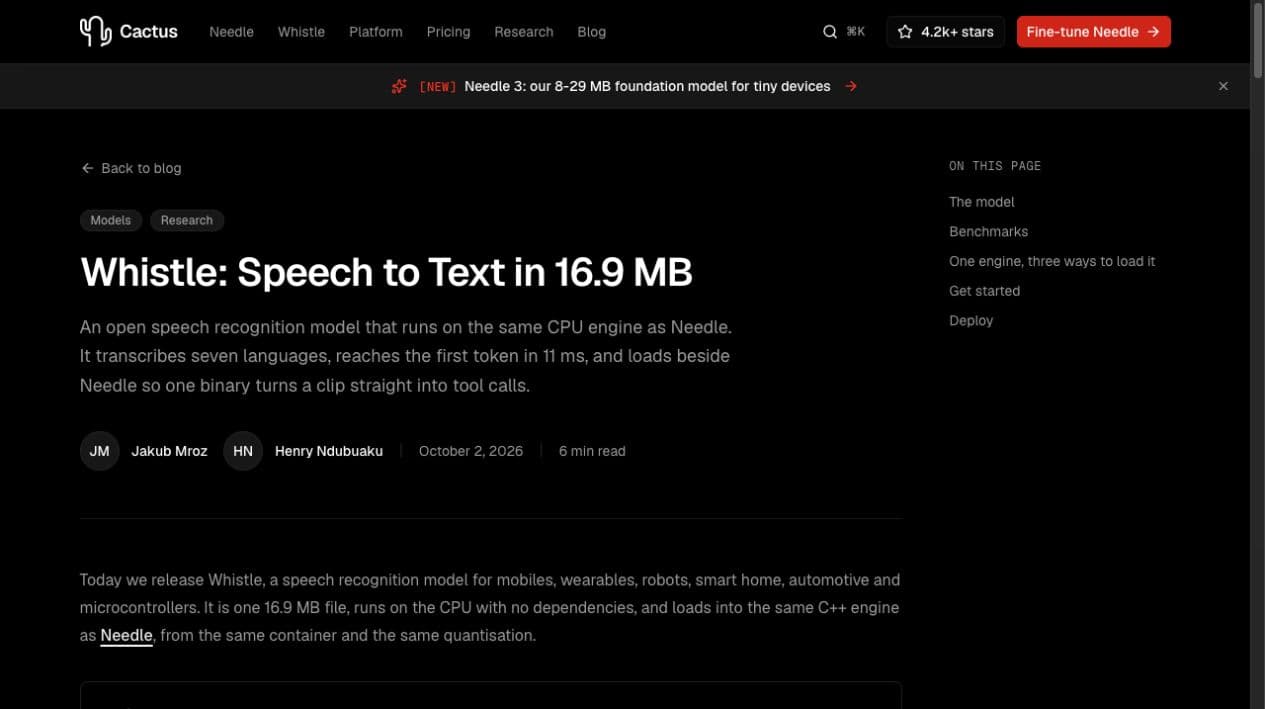This screenshot has width=1265, height=709.
Task: Click the page's vertical scrollbar thumb
Action: click(x=1257, y=40)
